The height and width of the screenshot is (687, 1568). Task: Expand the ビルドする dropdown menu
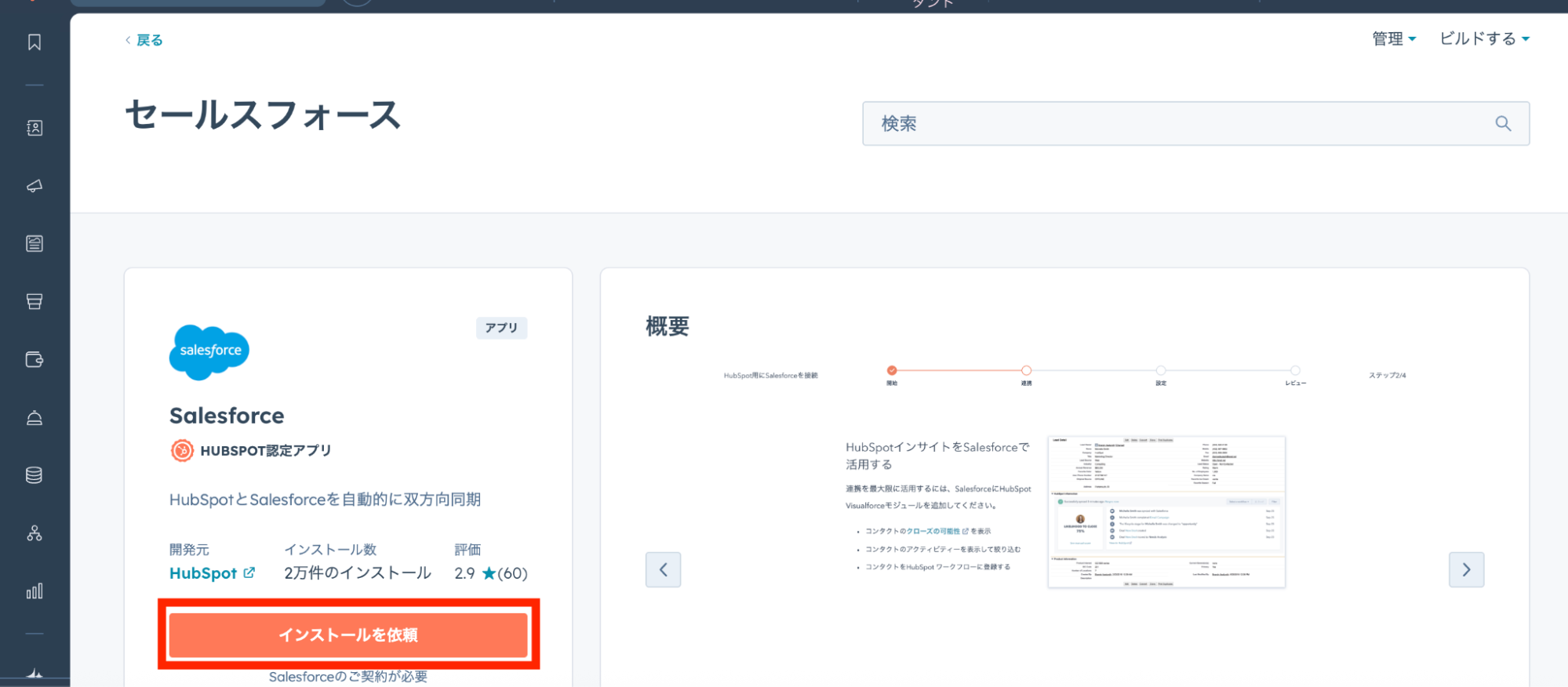click(x=1483, y=38)
